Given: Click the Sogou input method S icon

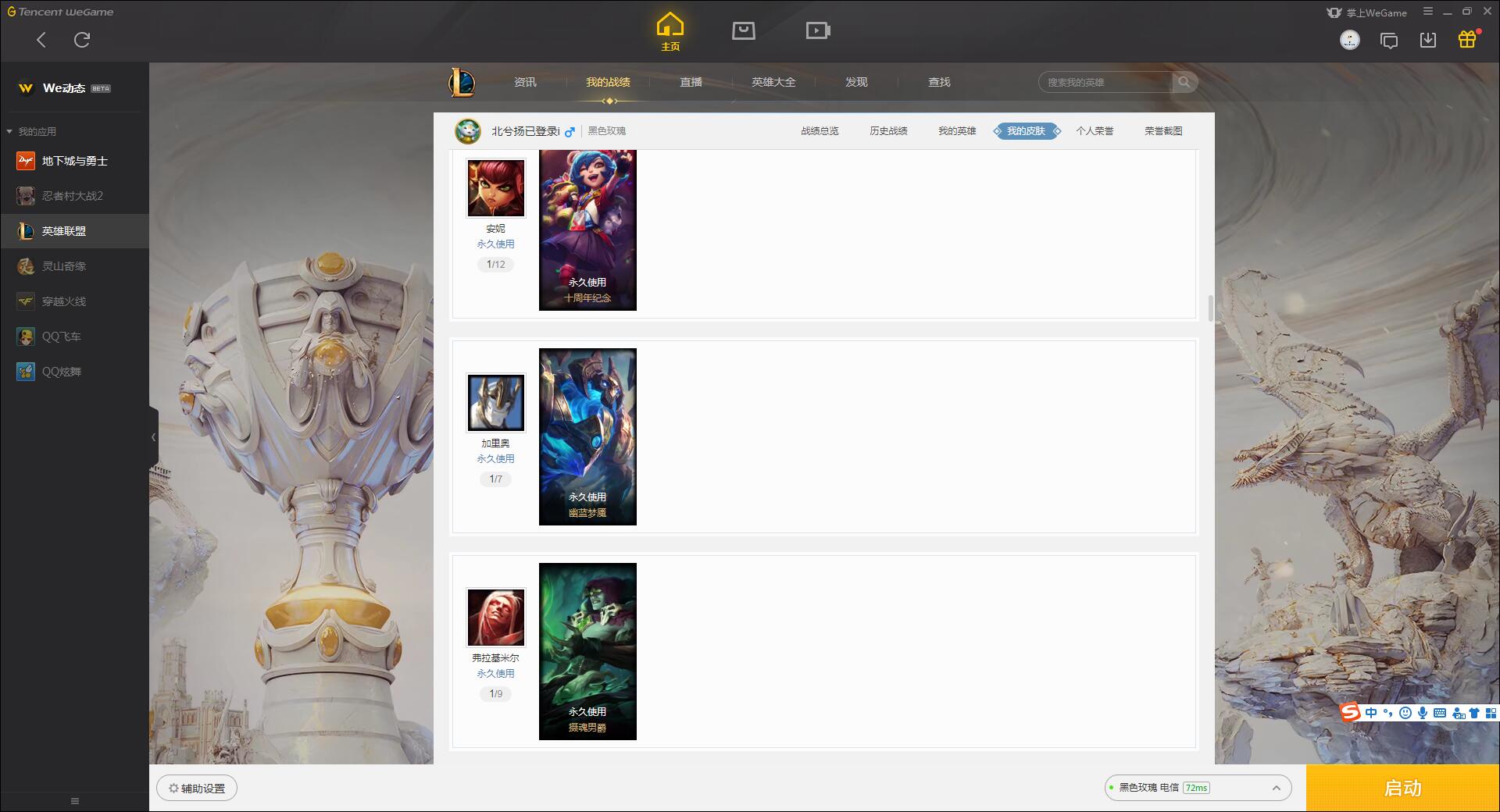Looking at the screenshot, I should [x=1350, y=712].
